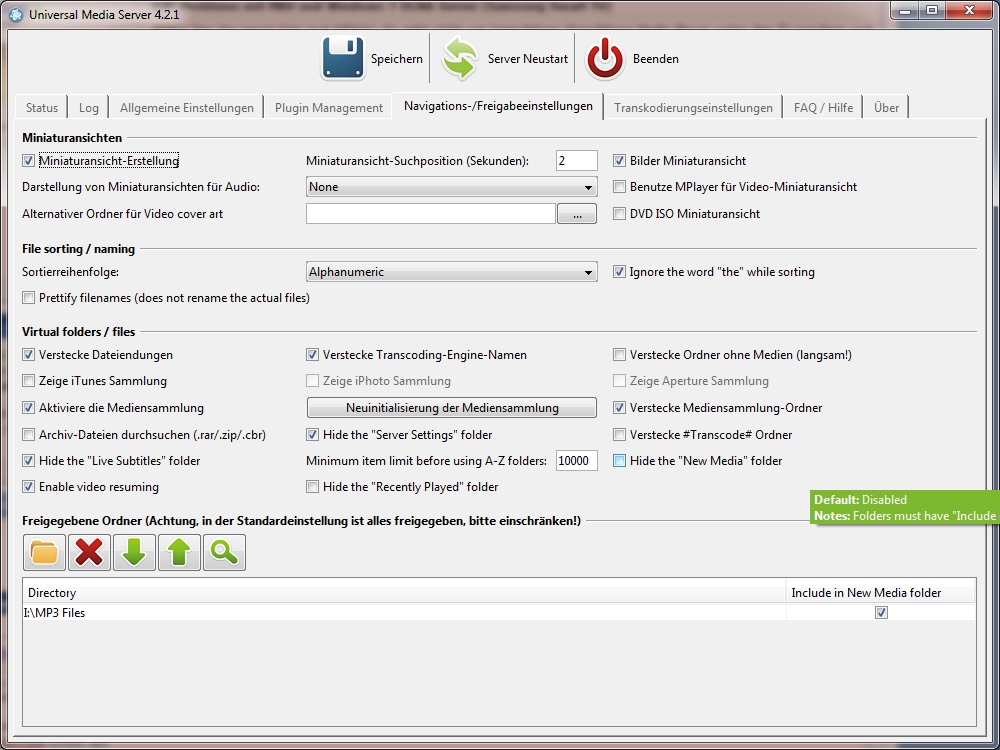Select Navigations-/Freigabeeinstellungen tab
The height and width of the screenshot is (750, 1000).
coord(498,106)
